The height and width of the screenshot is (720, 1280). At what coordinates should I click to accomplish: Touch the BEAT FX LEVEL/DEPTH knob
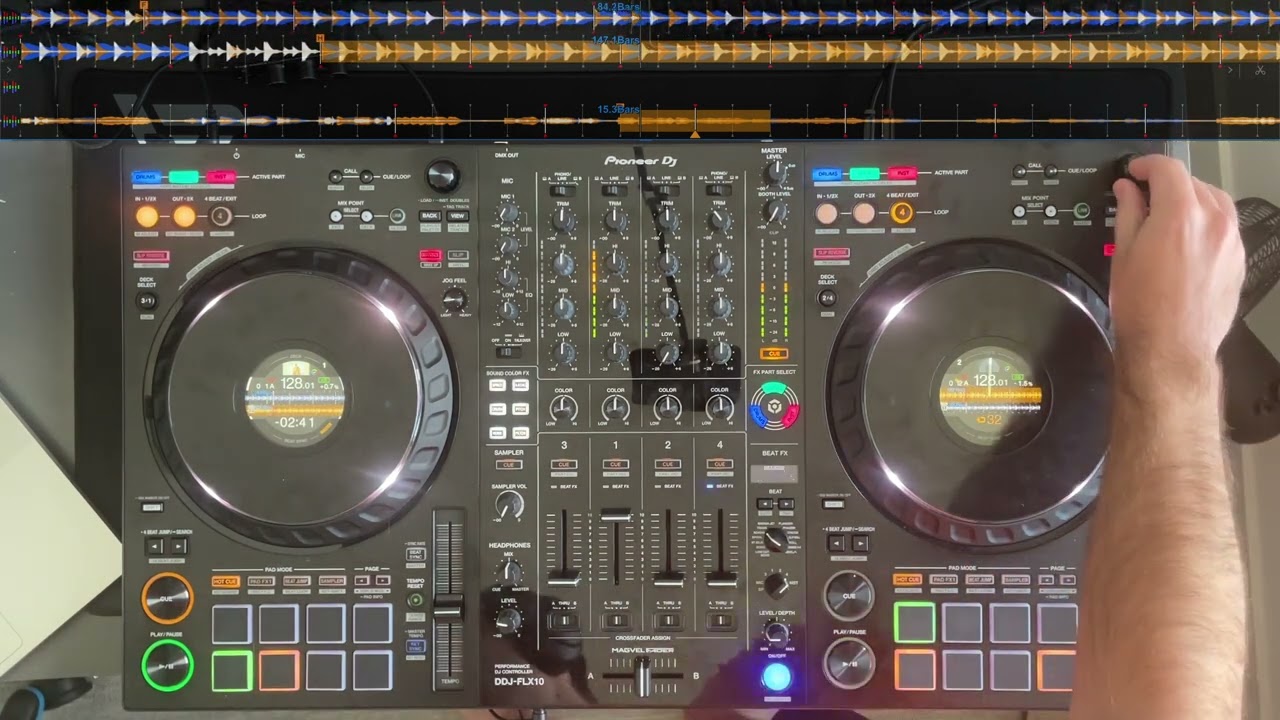pyautogui.click(x=775, y=632)
